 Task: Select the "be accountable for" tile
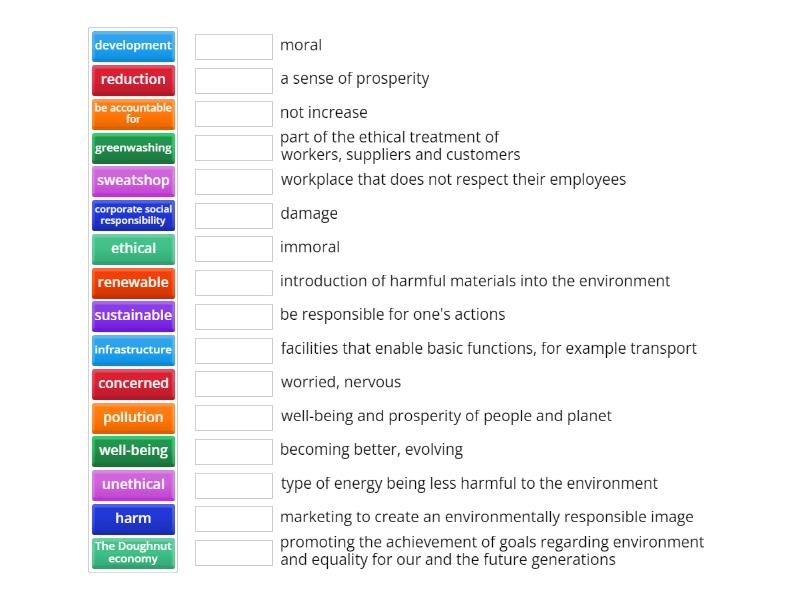133,113
